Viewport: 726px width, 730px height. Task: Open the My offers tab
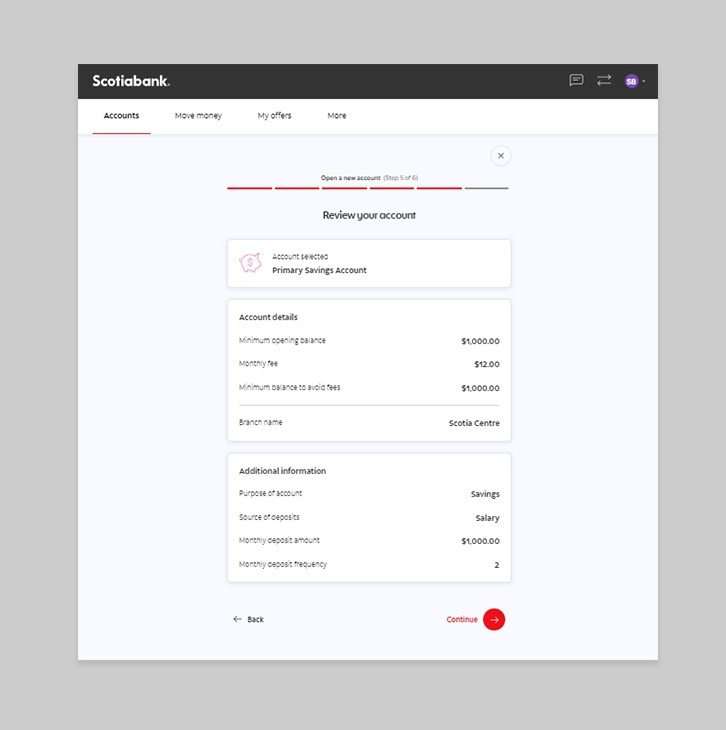coord(274,116)
